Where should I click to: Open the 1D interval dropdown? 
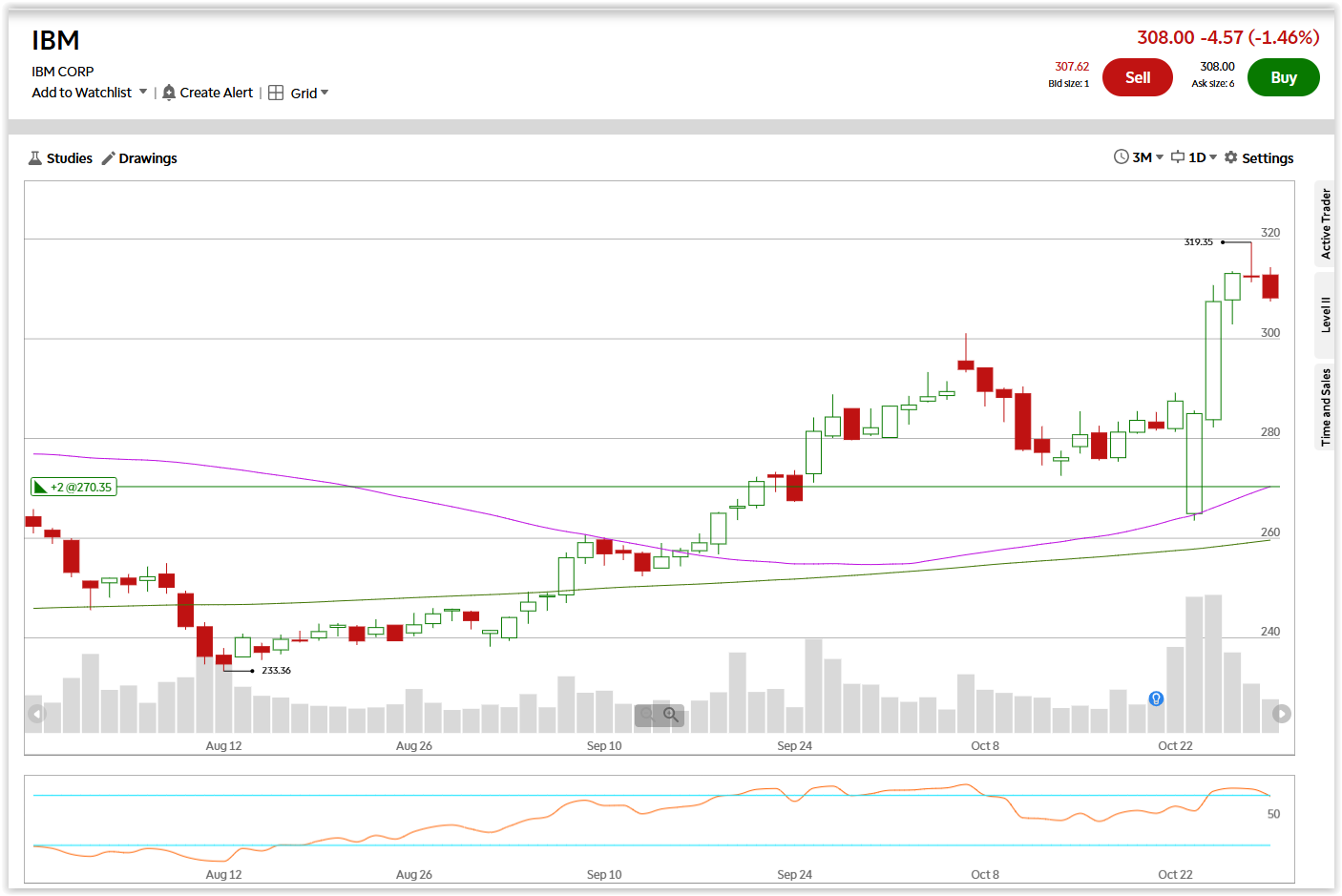tap(1212, 156)
